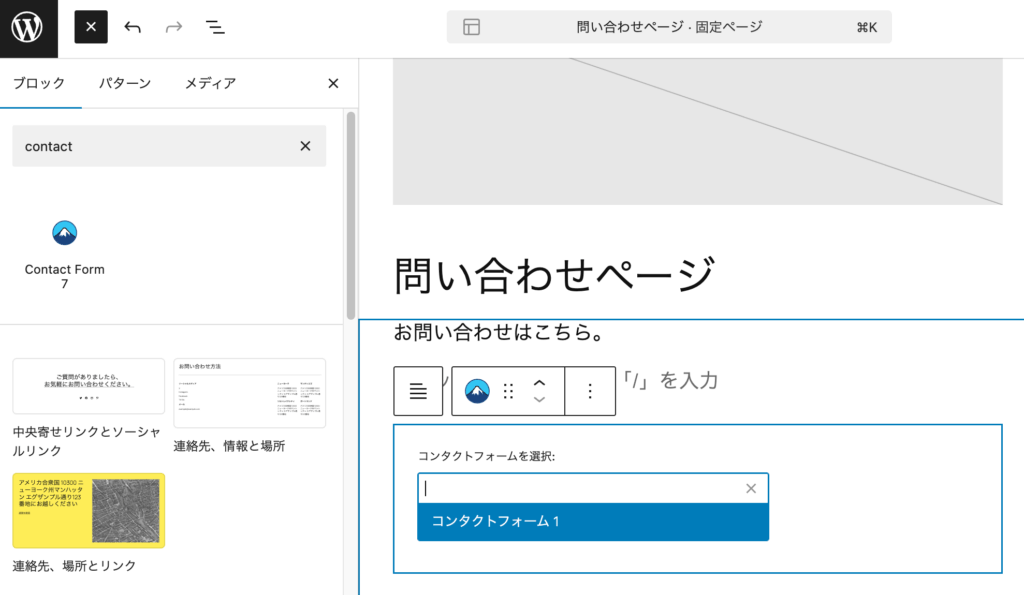
Task: Select コンタクトフォーム 1 from dropdown list
Action: coord(593,521)
